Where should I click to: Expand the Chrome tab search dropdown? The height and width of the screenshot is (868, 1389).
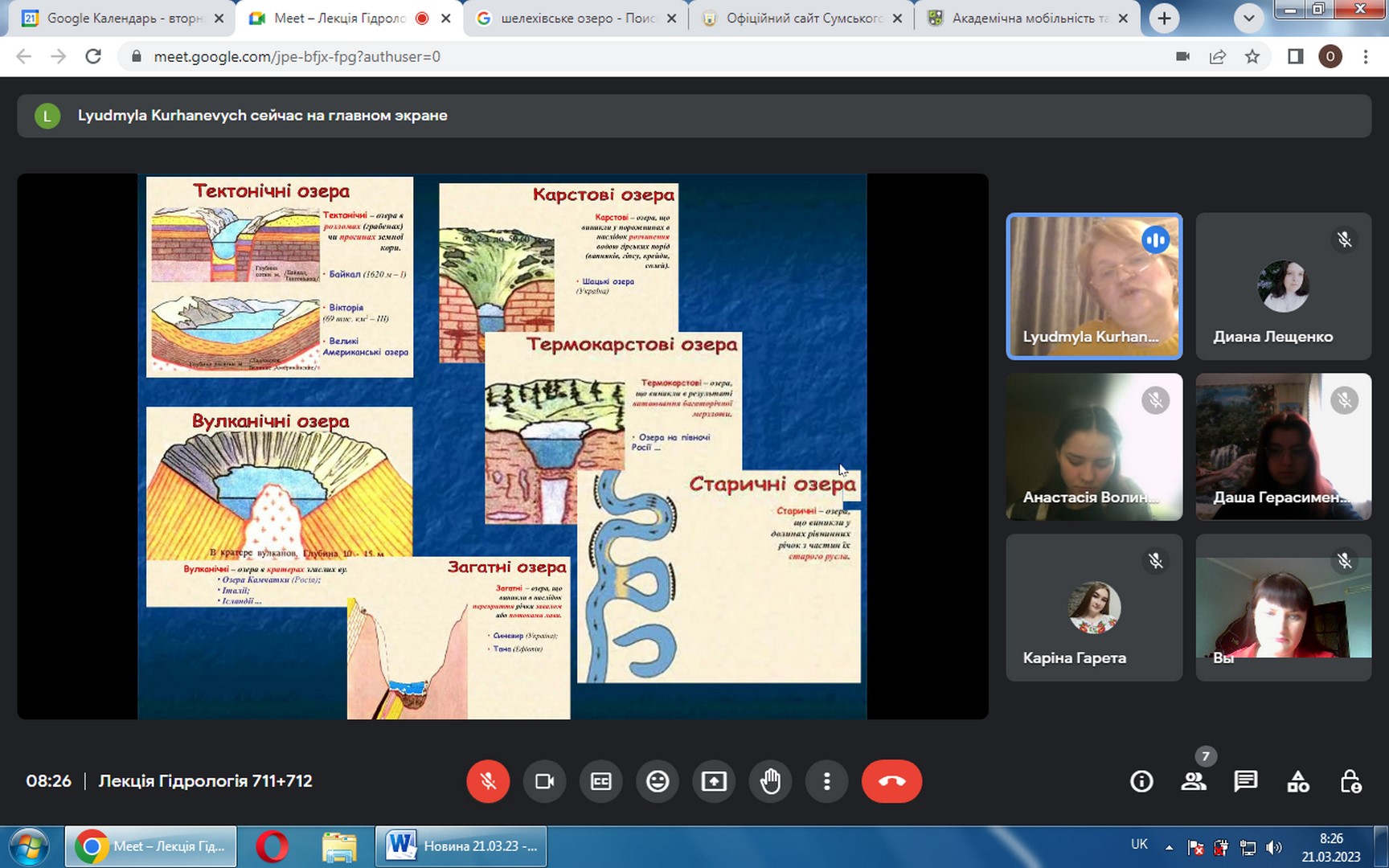(x=1248, y=18)
